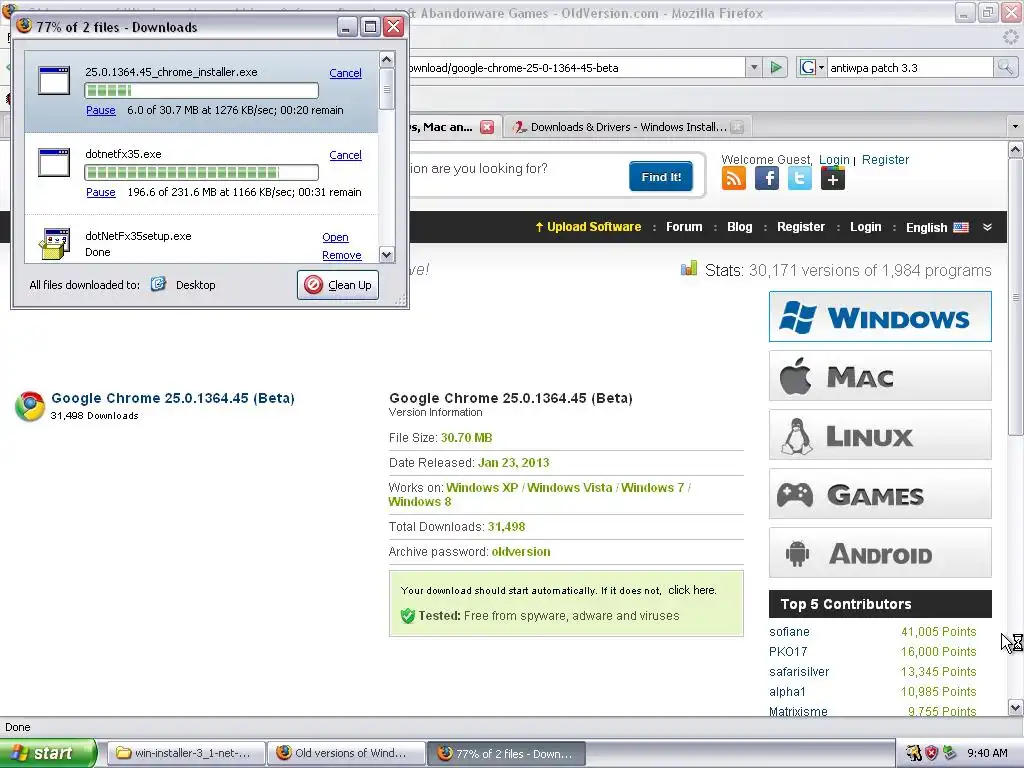This screenshot has height=768, width=1024.
Task: Select the Games category
Action: [x=880, y=494]
